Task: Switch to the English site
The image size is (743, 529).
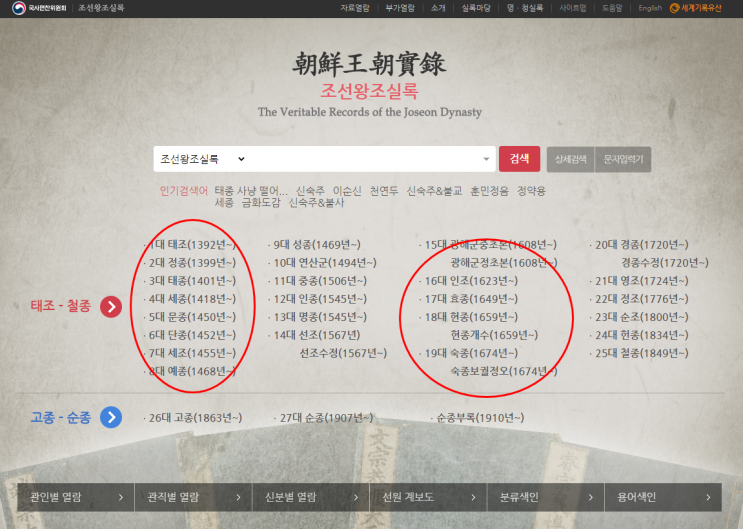Action: 650,8
